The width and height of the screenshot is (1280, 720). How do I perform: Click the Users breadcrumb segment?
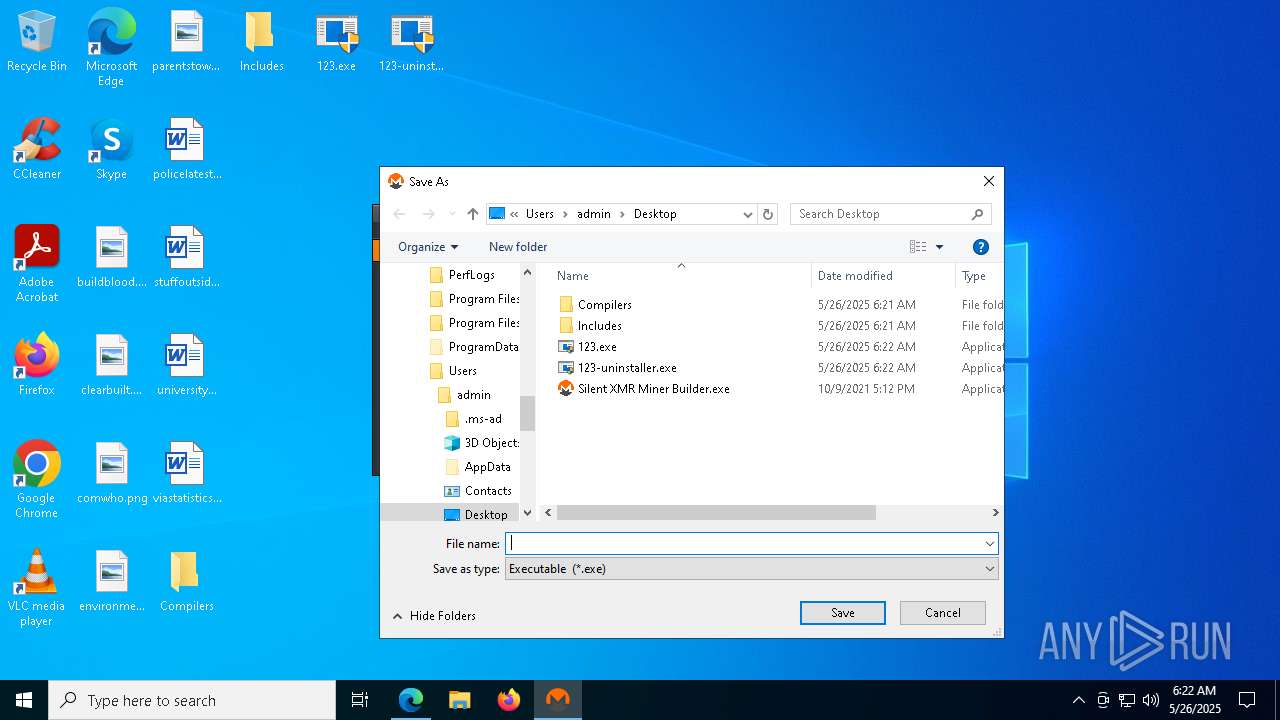pyautogui.click(x=540, y=214)
